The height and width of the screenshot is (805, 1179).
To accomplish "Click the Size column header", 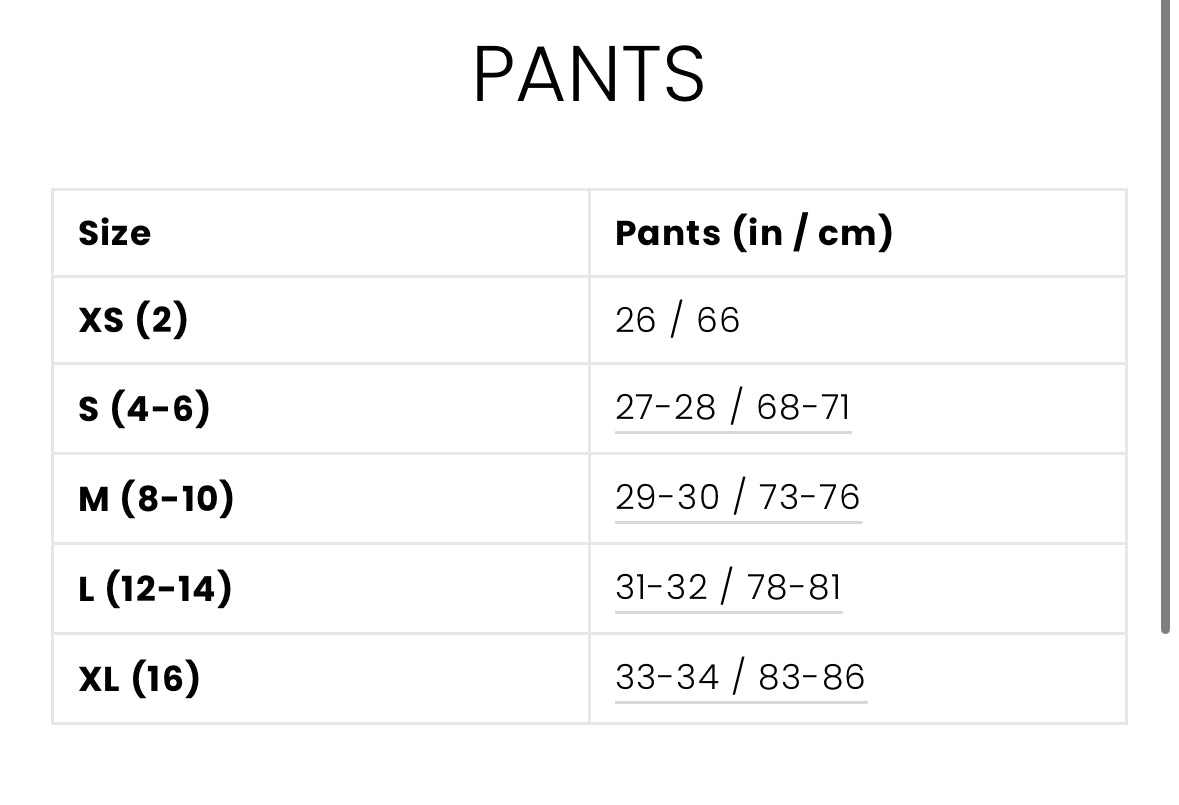I will tap(115, 233).
